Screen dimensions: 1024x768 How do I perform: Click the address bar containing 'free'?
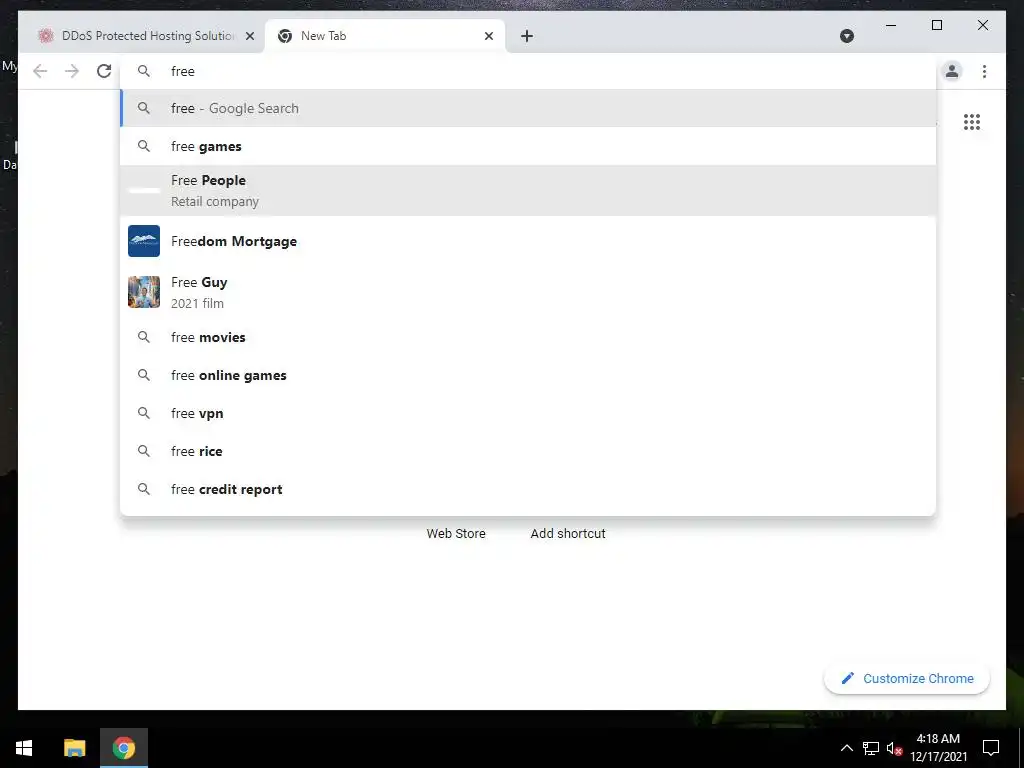click(x=528, y=71)
